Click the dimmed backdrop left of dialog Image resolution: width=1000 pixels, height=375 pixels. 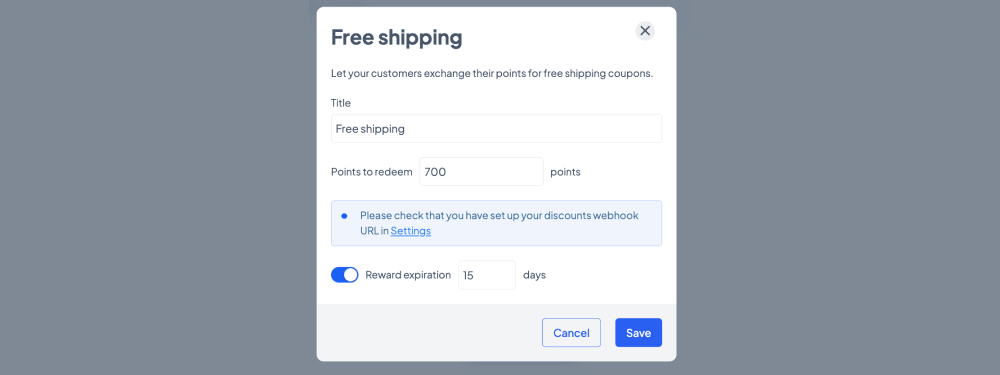pyautogui.click(x=158, y=188)
